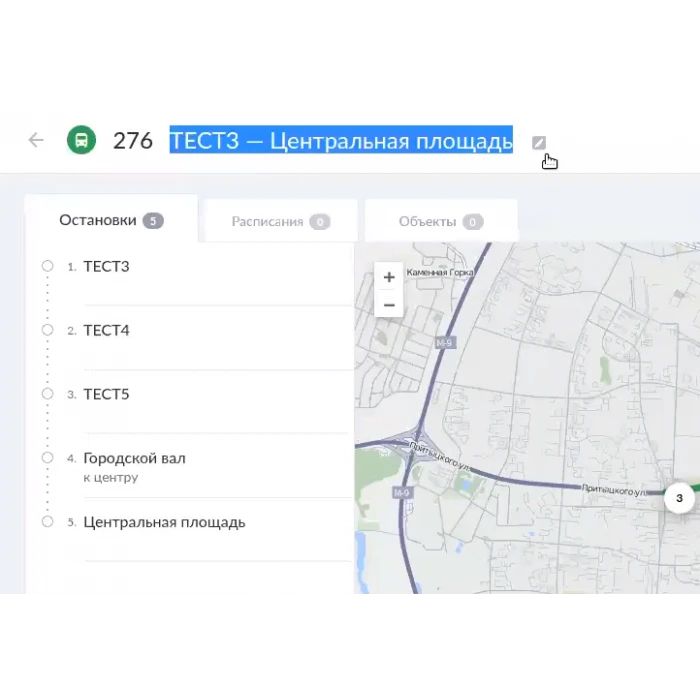This screenshot has width=700, height=700.
Task: Click the green bus route icon
Action: coord(81,140)
